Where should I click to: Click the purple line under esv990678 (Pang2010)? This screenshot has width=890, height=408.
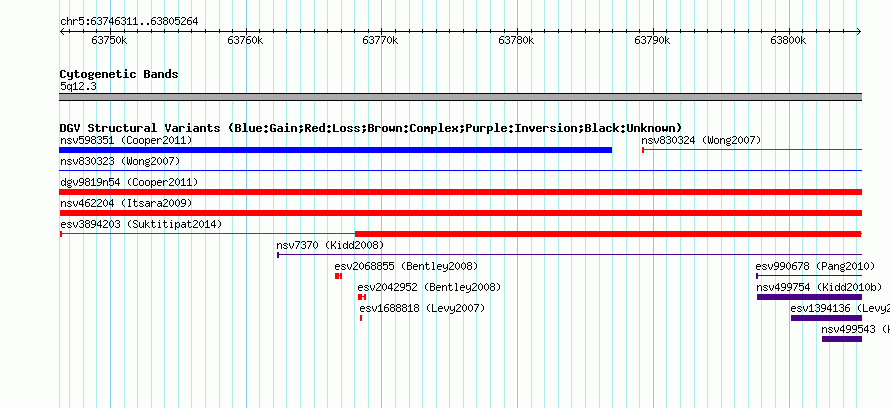point(809,276)
